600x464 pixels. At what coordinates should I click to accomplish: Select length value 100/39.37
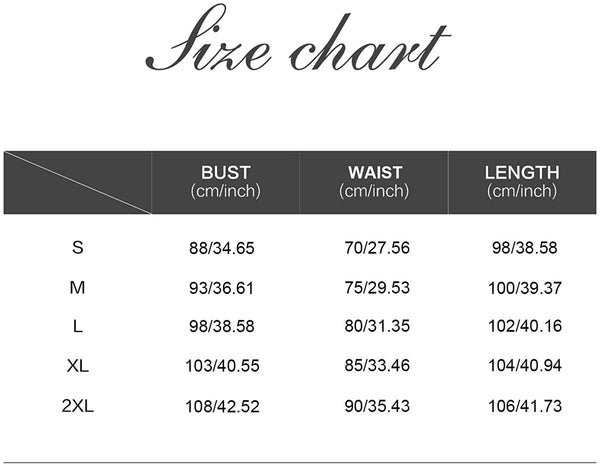point(527,288)
